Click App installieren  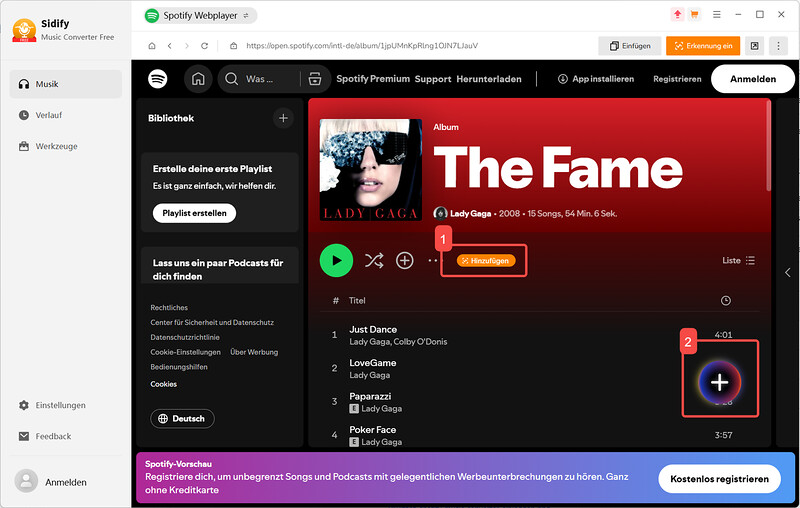point(596,79)
